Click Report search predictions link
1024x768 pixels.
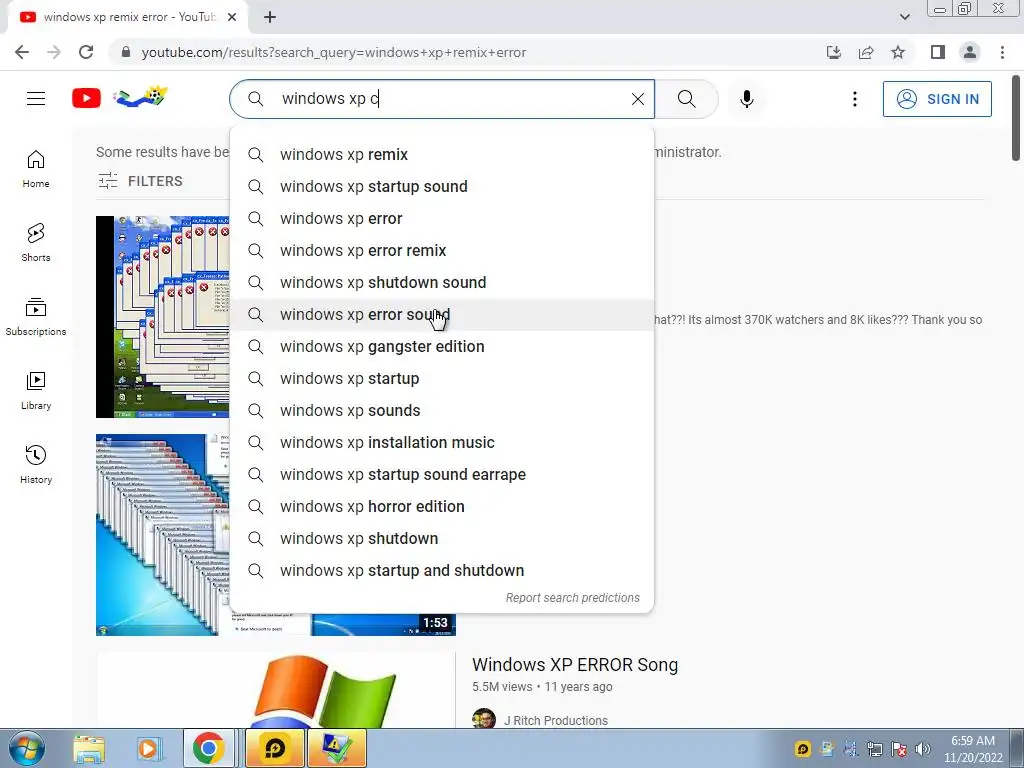pyautogui.click(x=573, y=598)
